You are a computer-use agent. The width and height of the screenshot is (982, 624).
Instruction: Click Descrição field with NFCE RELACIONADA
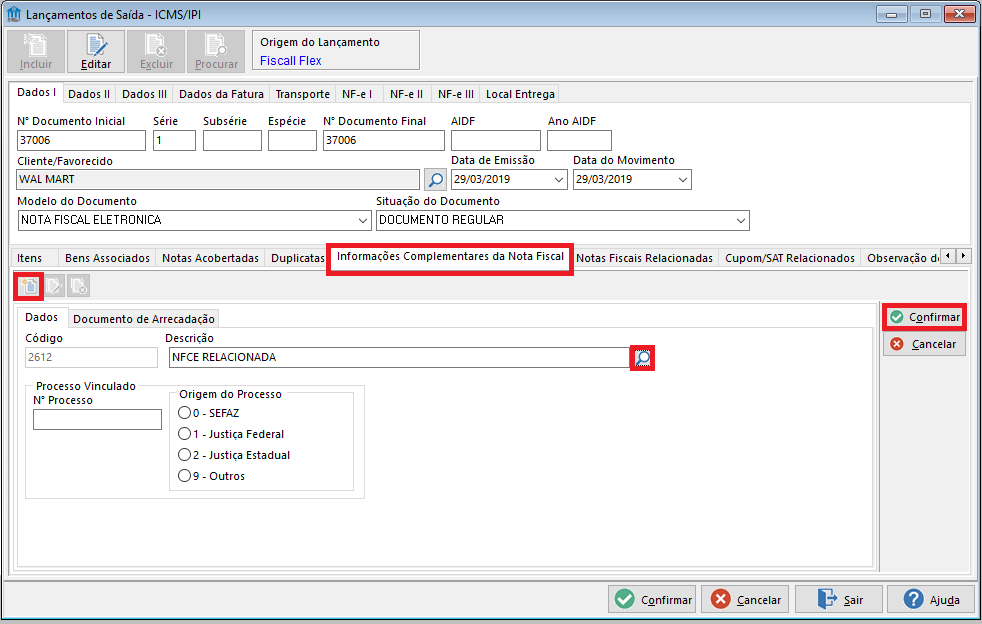pyautogui.click(x=399, y=357)
